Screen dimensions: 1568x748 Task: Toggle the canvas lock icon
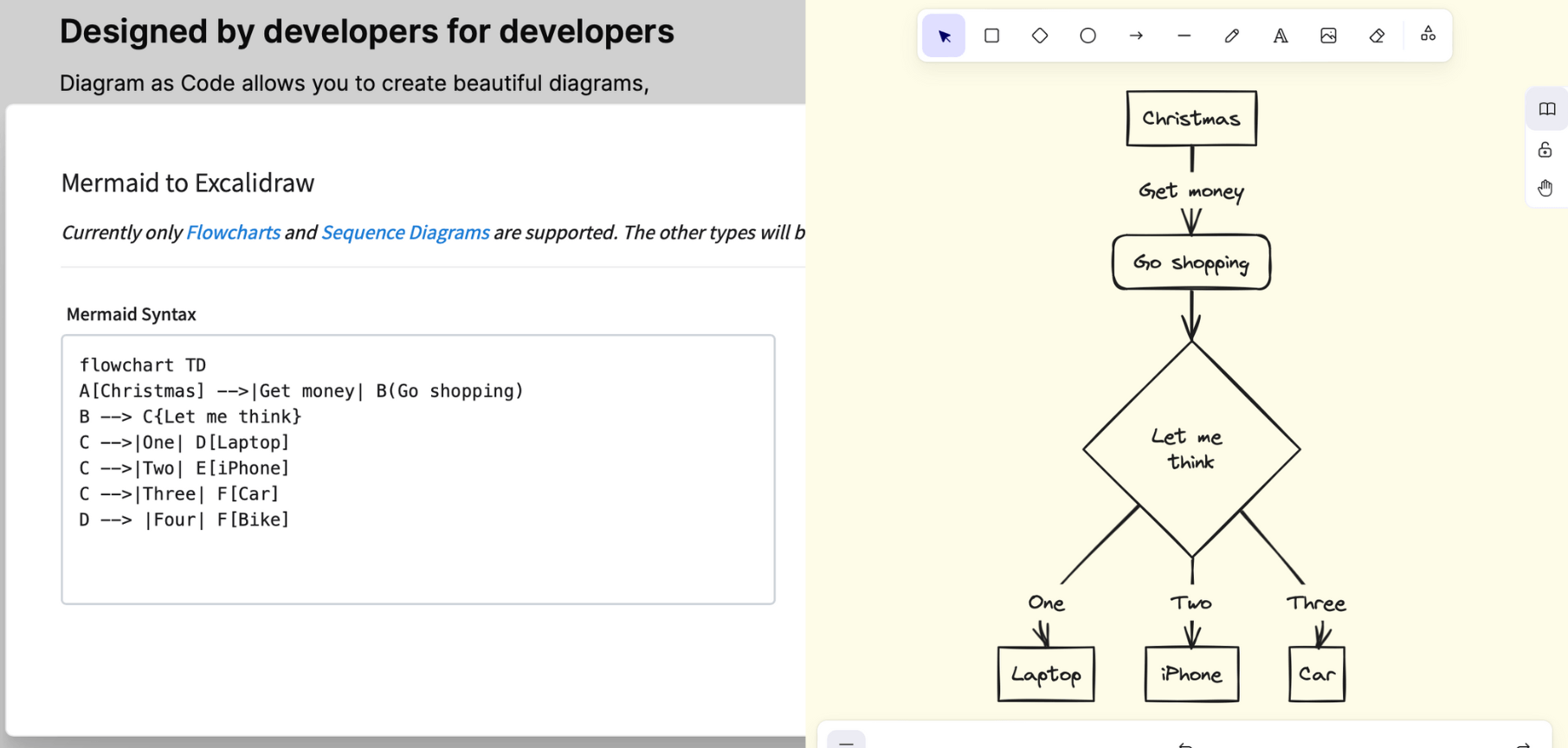pyautogui.click(x=1545, y=150)
